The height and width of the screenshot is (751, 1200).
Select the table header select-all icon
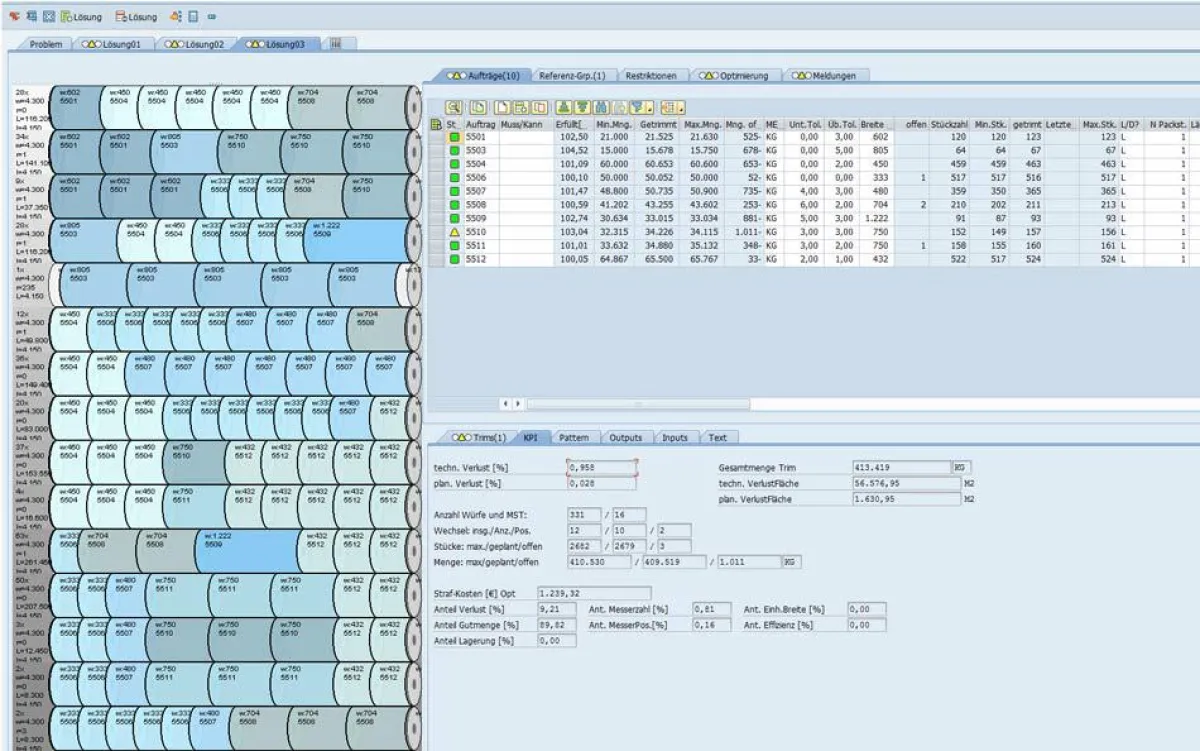[437, 124]
